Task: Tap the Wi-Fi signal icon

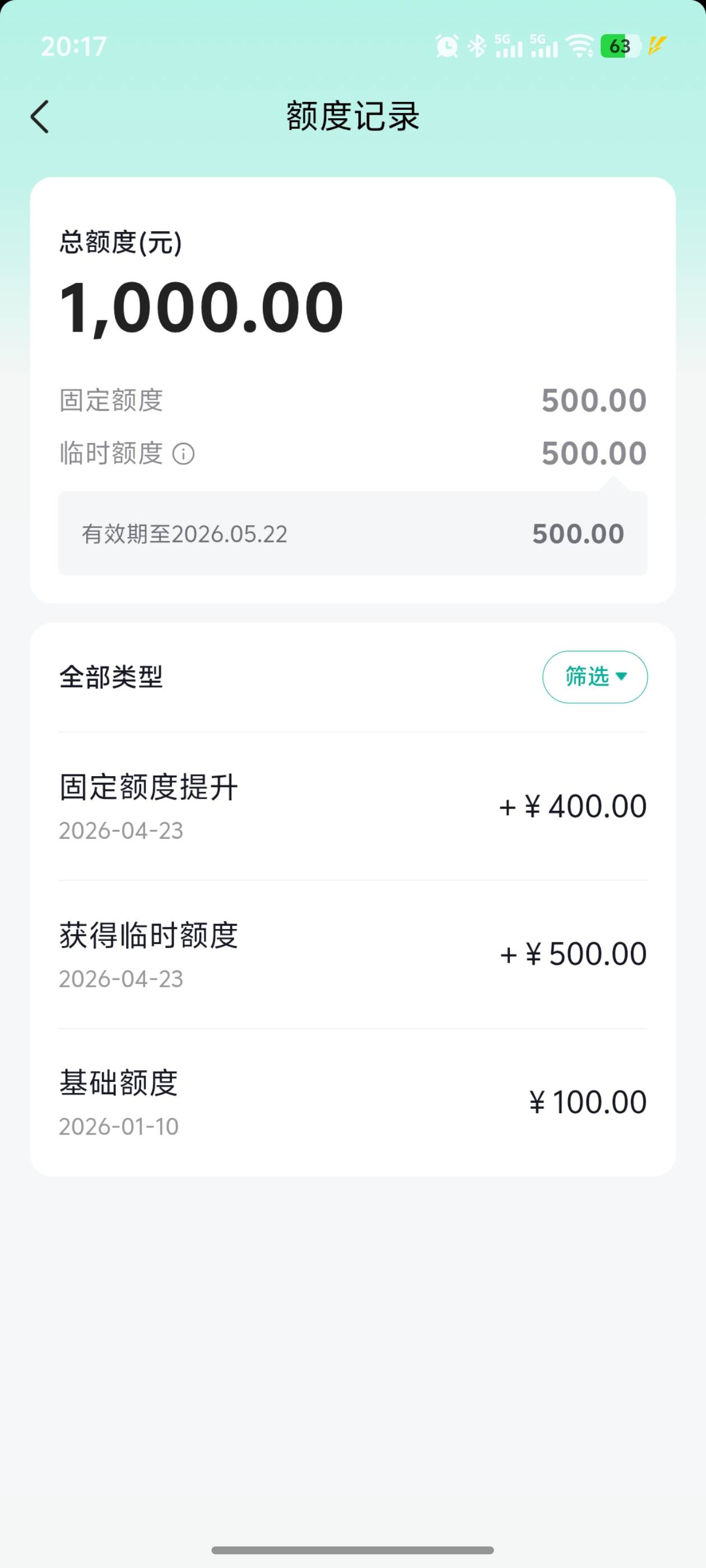Action: (579, 46)
